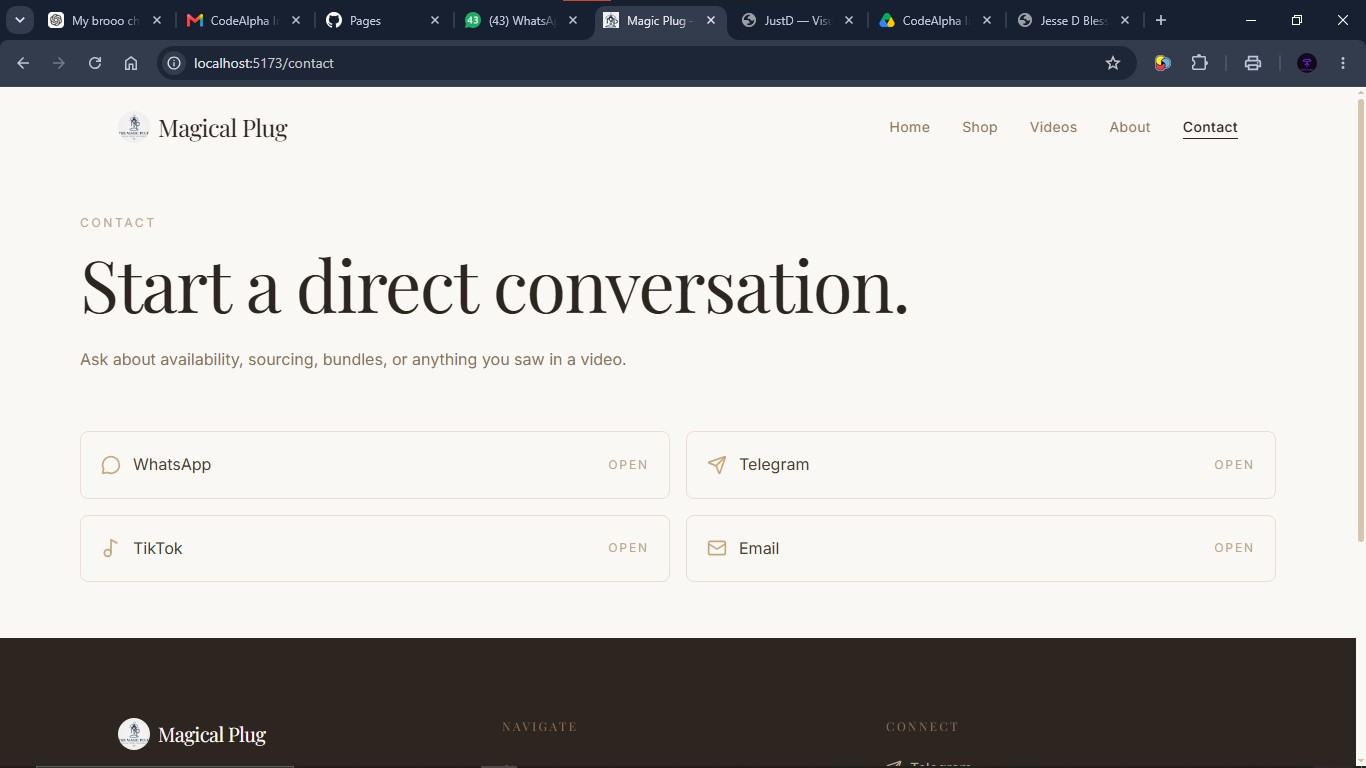Click the Telegram paper plane icon

point(717,465)
